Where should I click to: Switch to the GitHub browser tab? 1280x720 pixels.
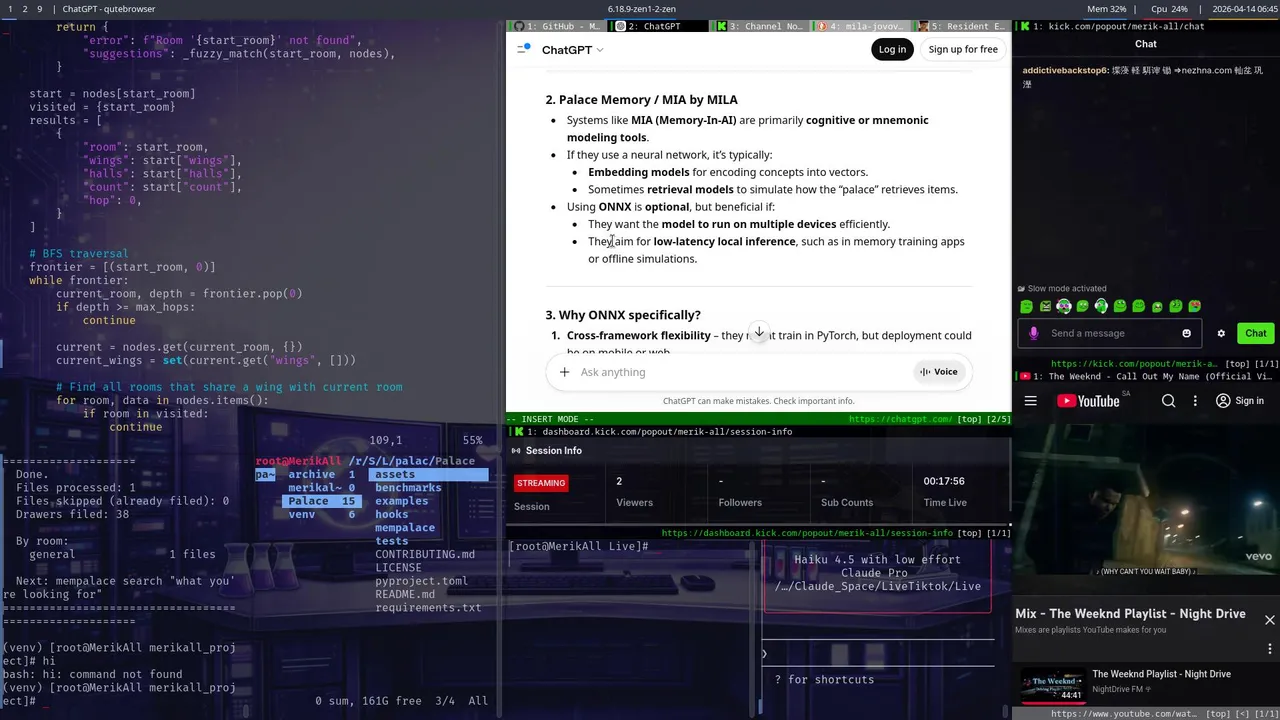(558, 26)
